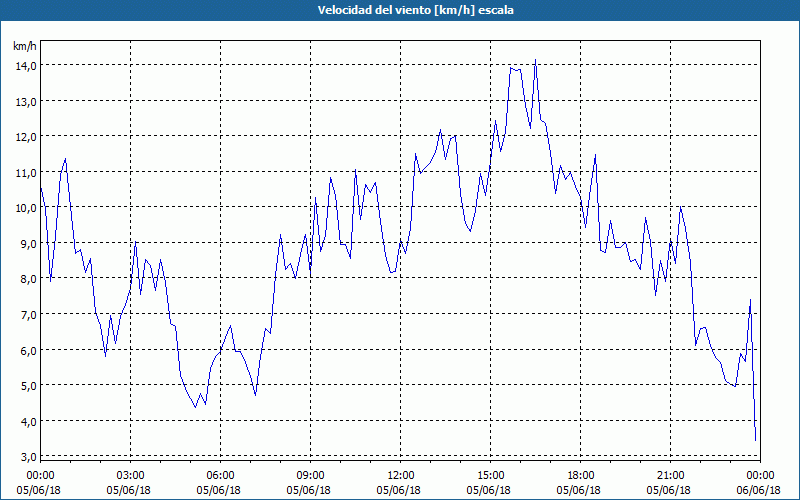Click the '12:00' time label
800x500 pixels.
coord(401,476)
